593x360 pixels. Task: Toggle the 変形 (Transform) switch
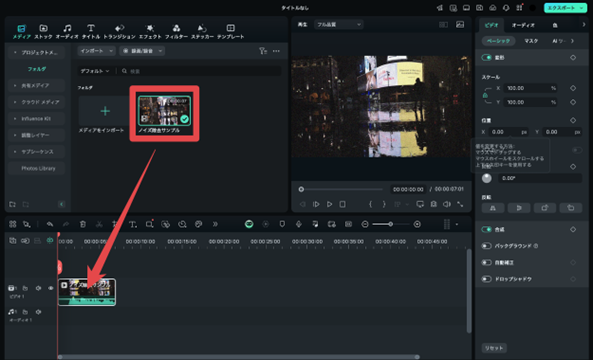tap(486, 57)
